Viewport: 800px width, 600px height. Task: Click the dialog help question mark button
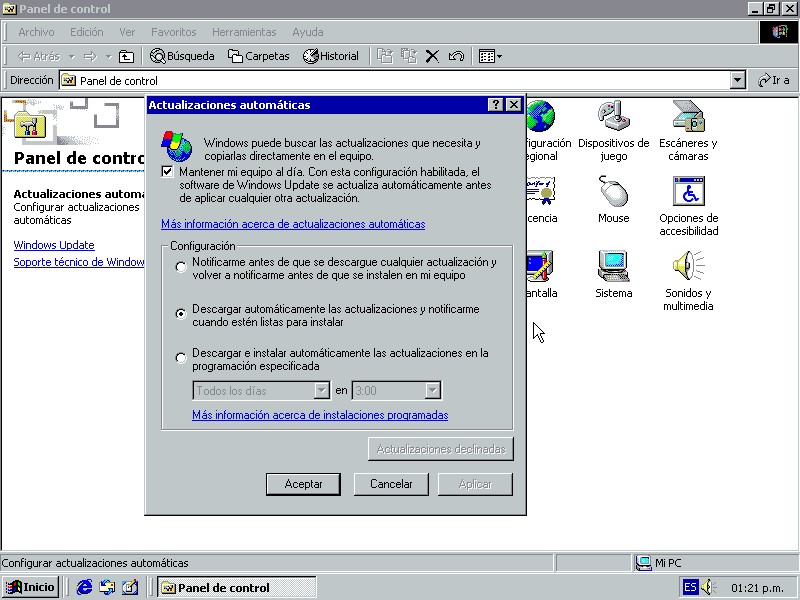coord(495,105)
